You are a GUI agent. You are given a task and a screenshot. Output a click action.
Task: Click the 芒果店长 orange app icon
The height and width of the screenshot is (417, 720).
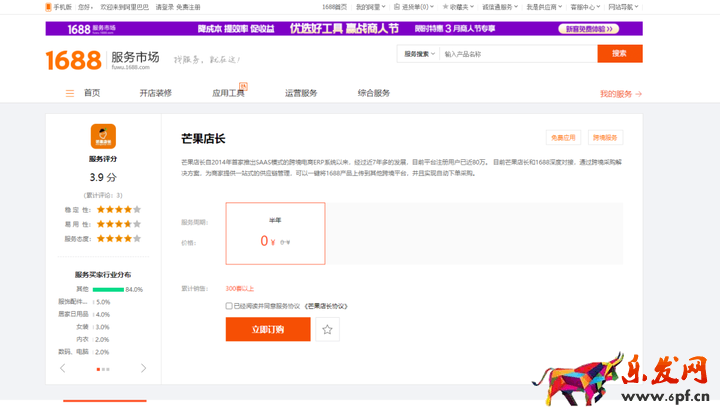(x=103, y=136)
